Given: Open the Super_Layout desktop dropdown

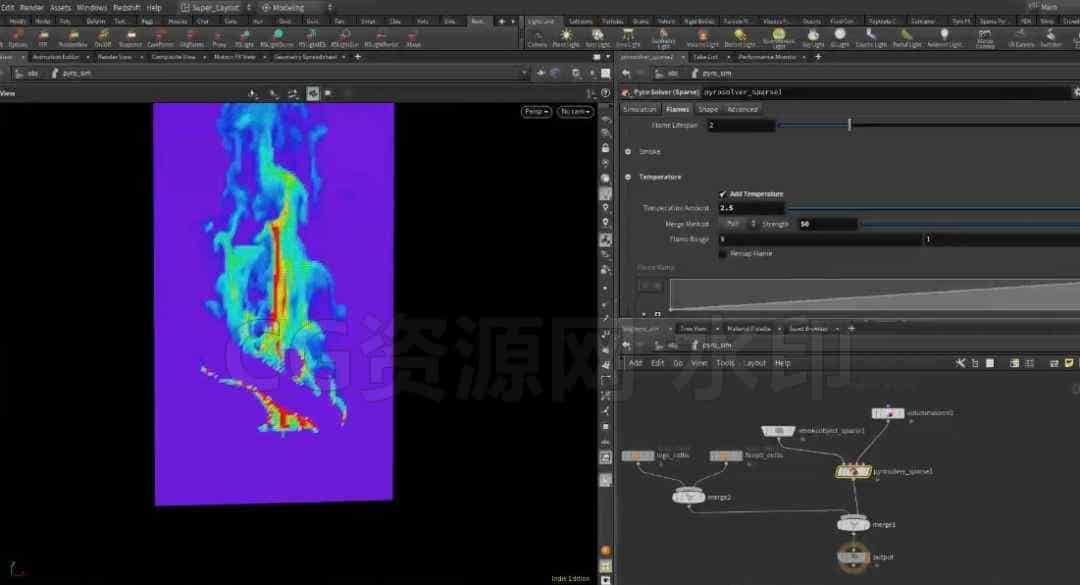Looking at the screenshot, I should click(x=216, y=8).
